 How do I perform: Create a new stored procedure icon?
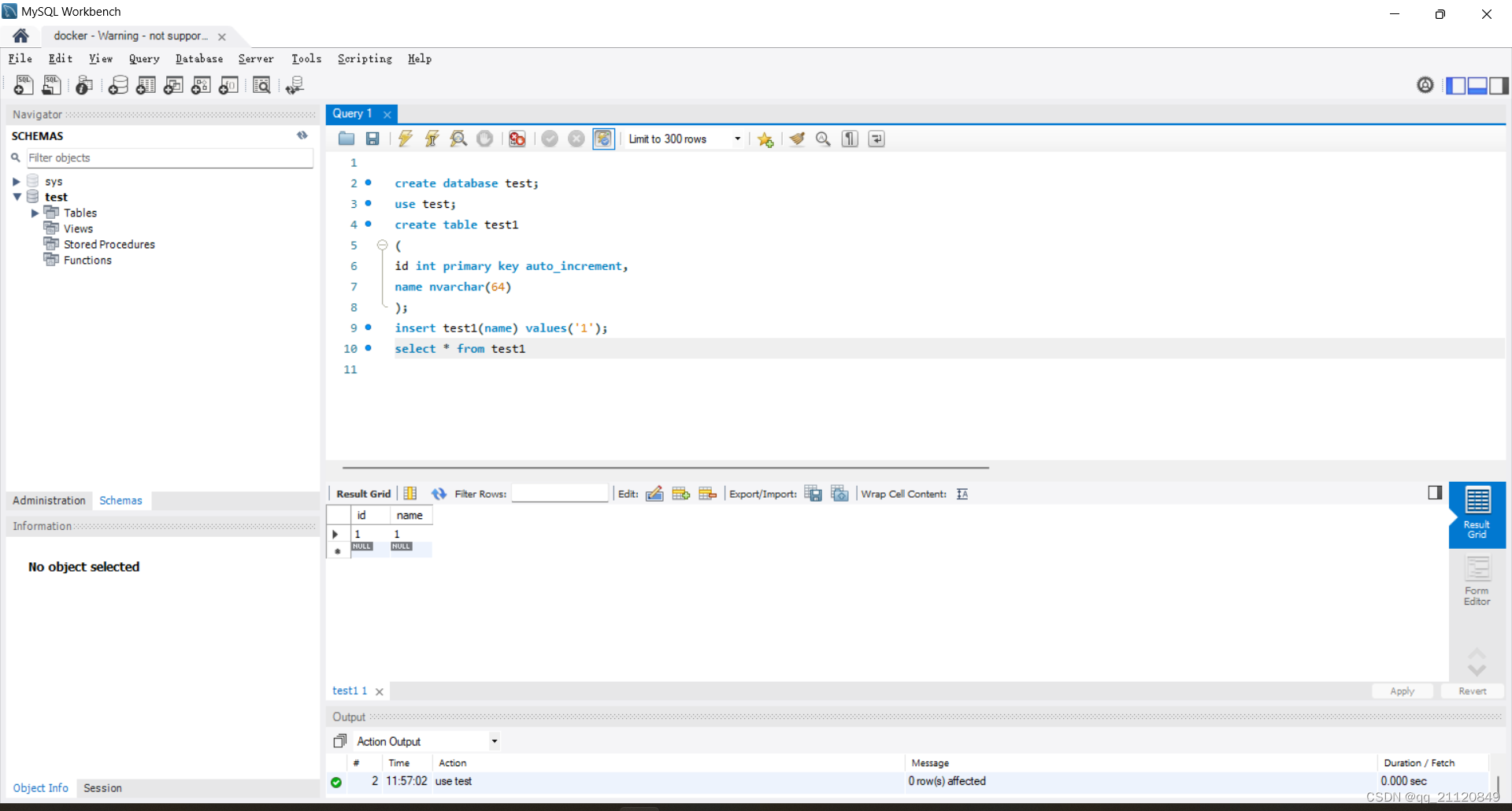(x=201, y=85)
